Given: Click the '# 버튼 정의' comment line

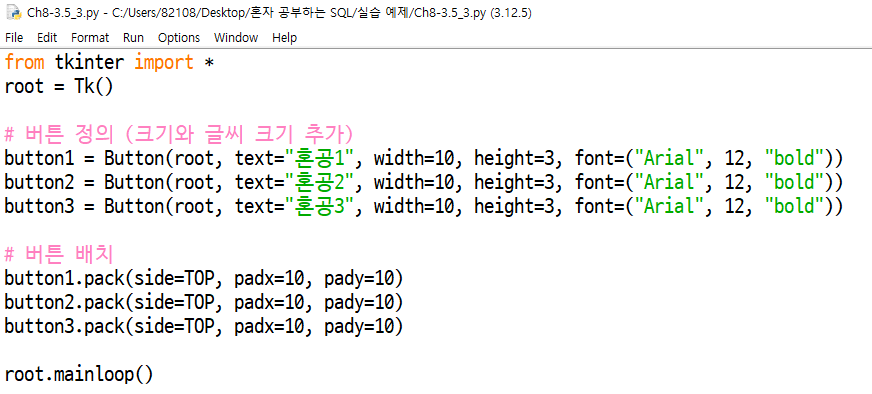Looking at the screenshot, I should (179, 134).
